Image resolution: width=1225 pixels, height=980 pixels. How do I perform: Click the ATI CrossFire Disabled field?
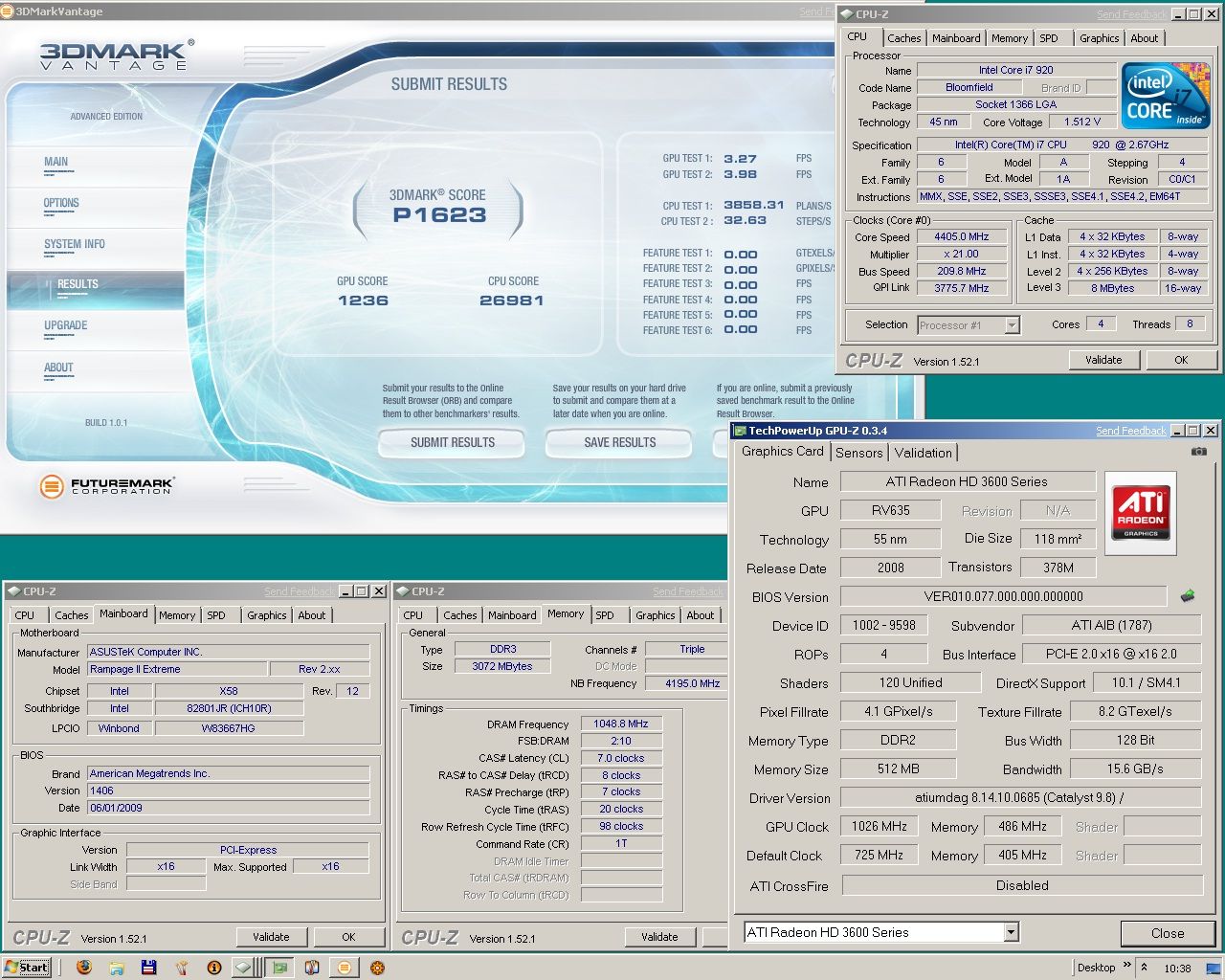[x=1021, y=885]
